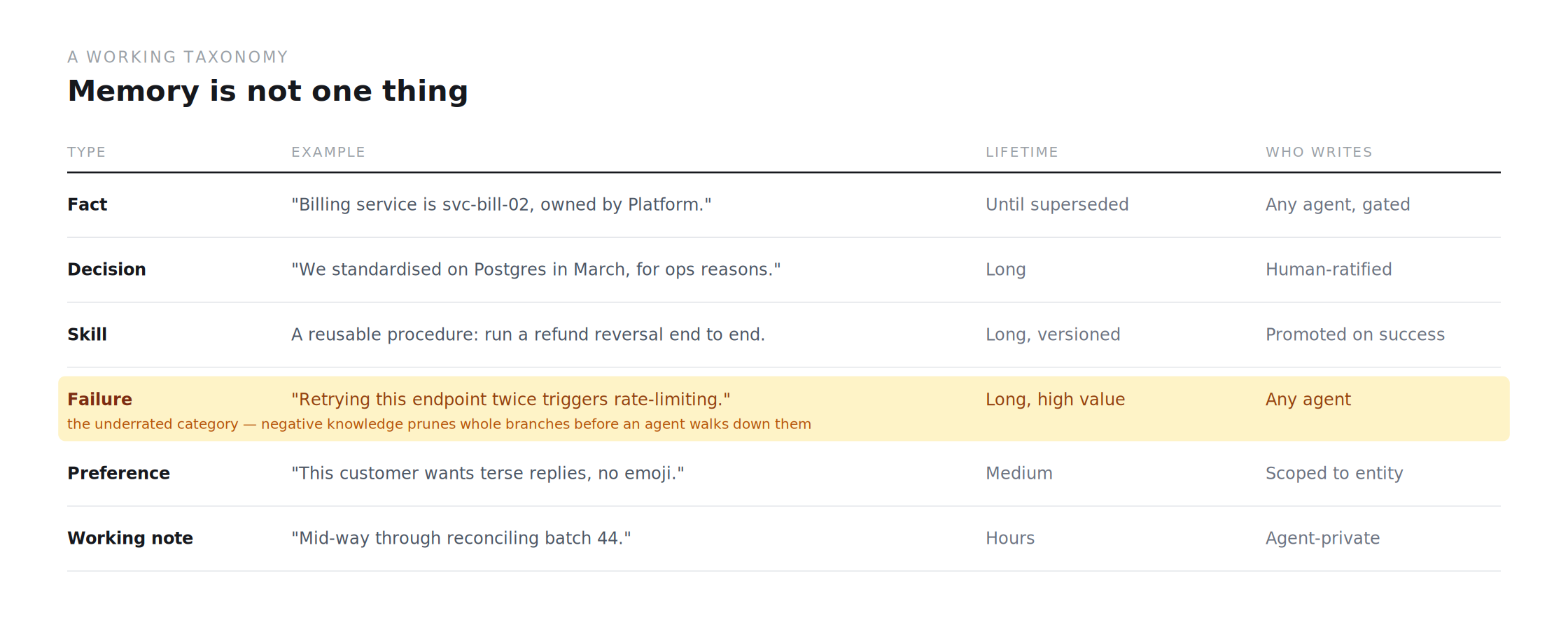1568x627 pixels.
Task: Select the Decision row label
Action: click(106, 269)
